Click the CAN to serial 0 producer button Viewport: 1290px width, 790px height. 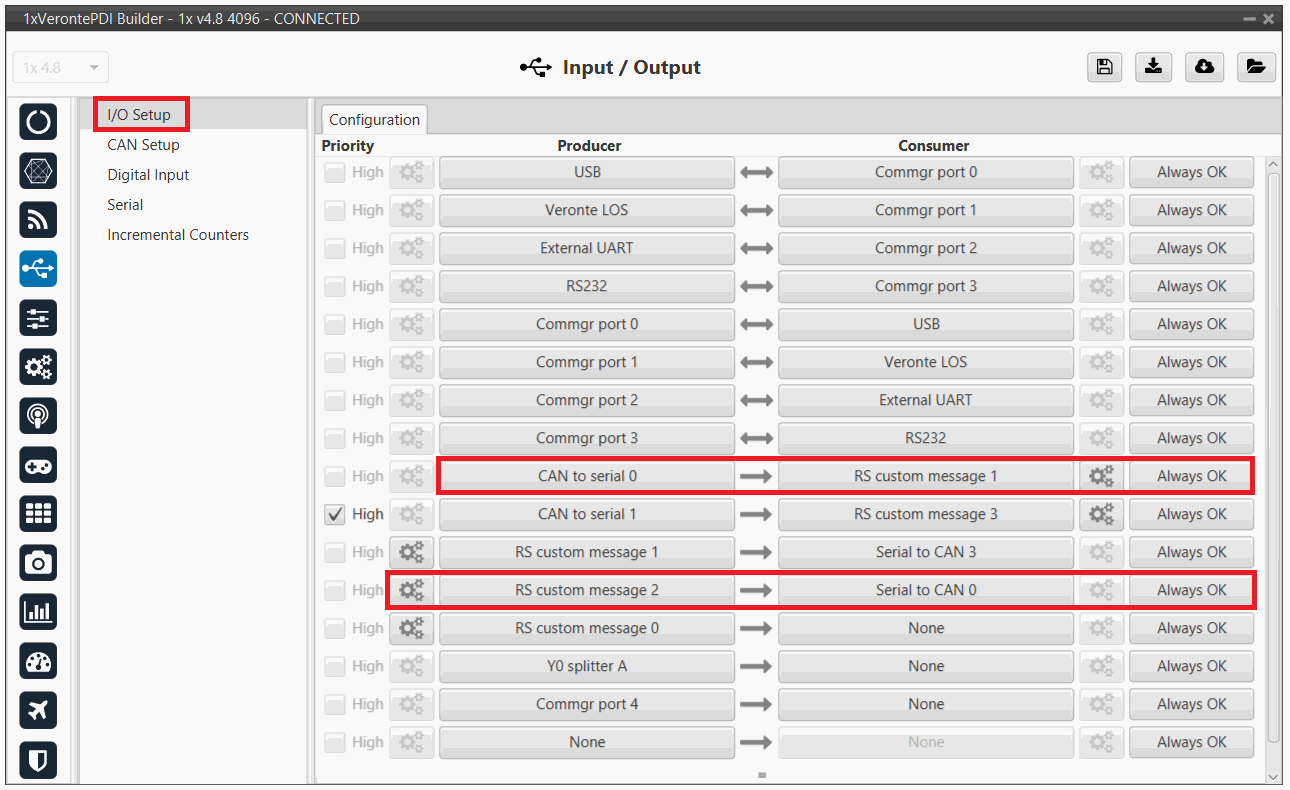pos(587,476)
